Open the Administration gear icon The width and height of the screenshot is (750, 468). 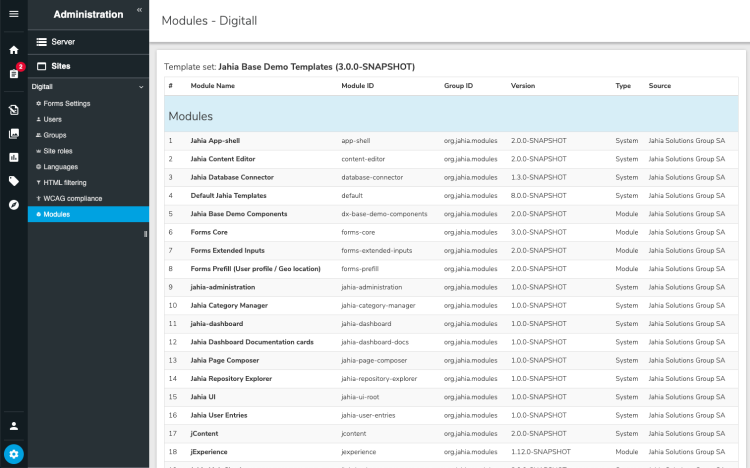click(x=14, y=454)
